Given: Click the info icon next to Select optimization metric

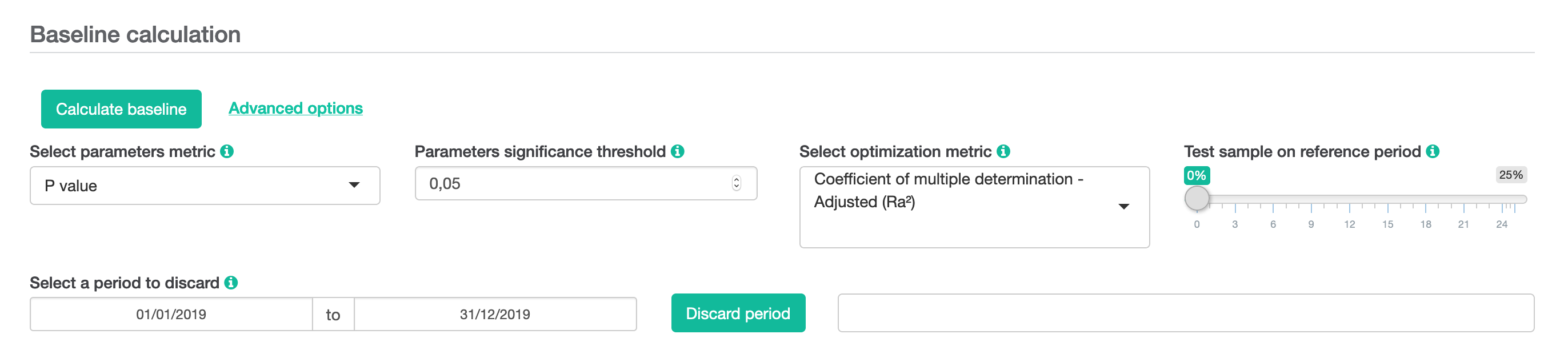Looking at the screenshot, I should (x=1005, y=151).
